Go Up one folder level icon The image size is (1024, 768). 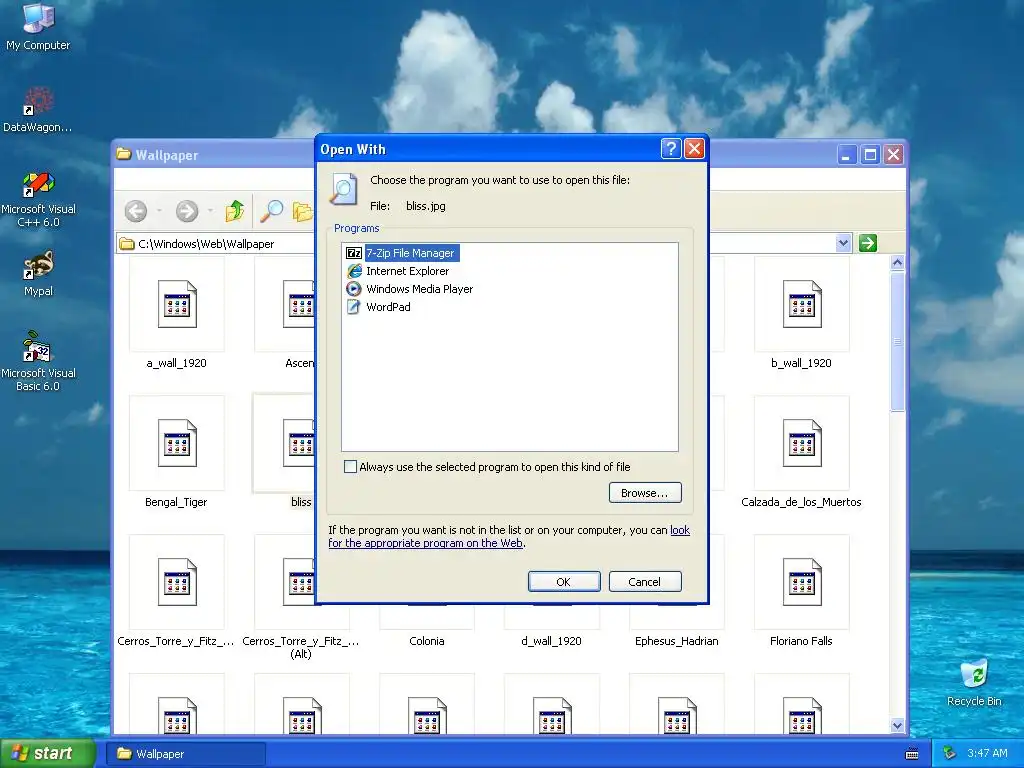234,211
